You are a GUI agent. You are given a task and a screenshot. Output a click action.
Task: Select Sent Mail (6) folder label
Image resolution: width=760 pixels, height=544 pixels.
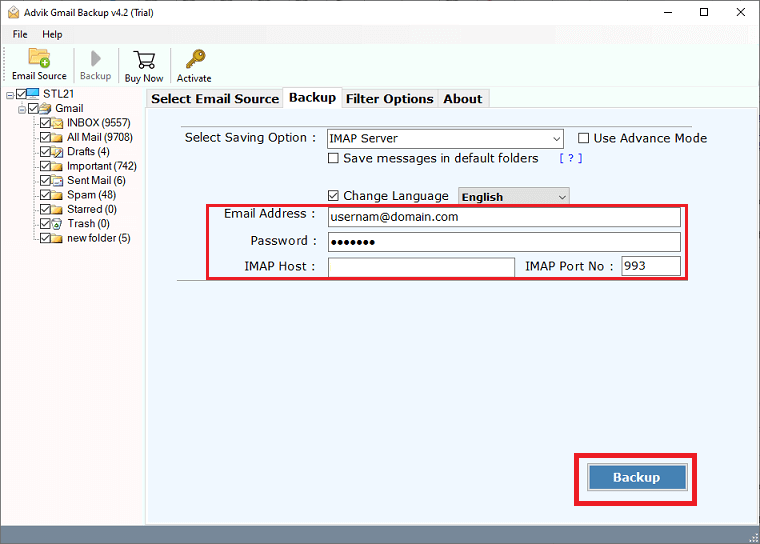(96, 180)
